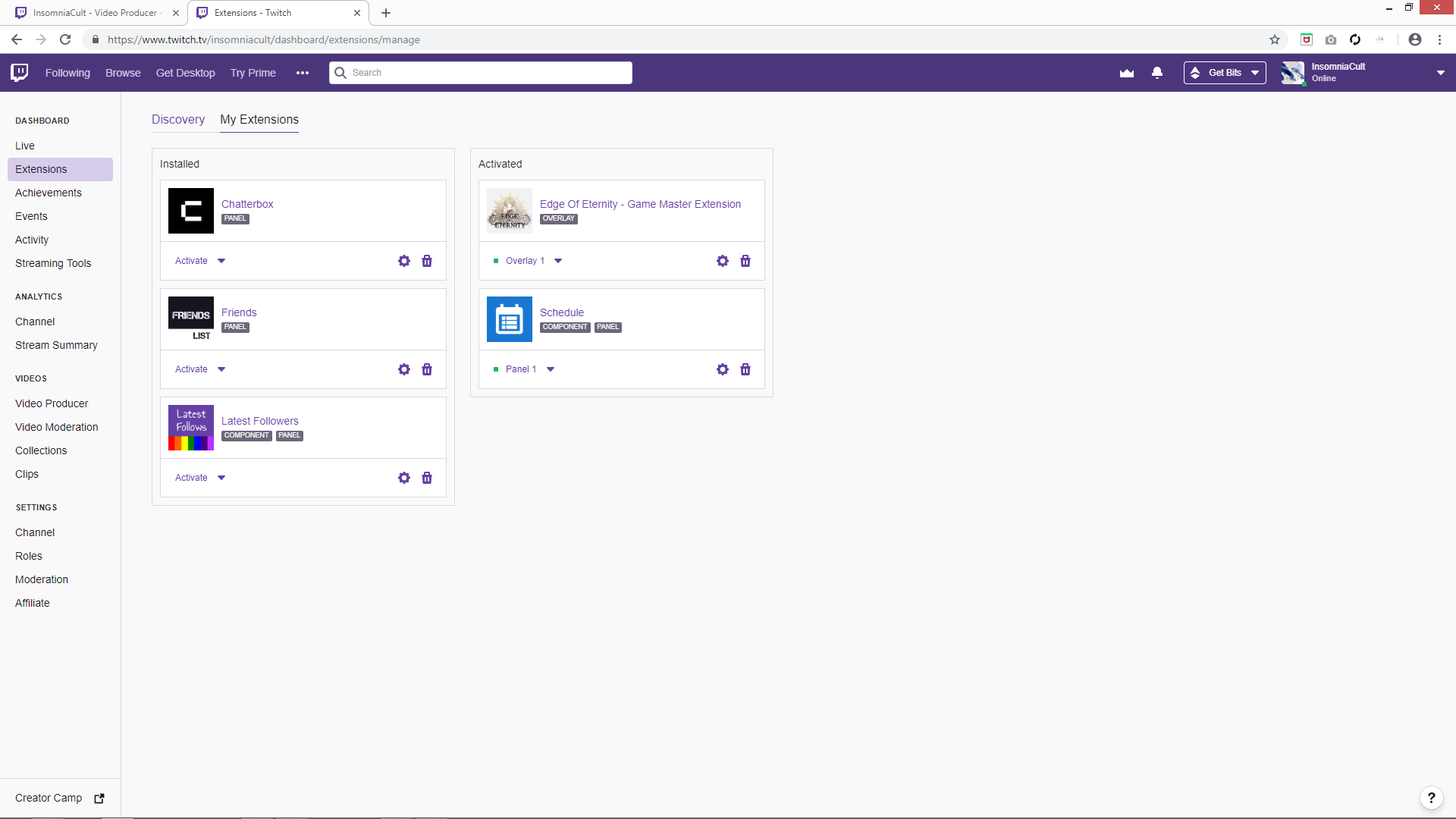Trash the Latest Followers extension

click(x=427, y=478)
